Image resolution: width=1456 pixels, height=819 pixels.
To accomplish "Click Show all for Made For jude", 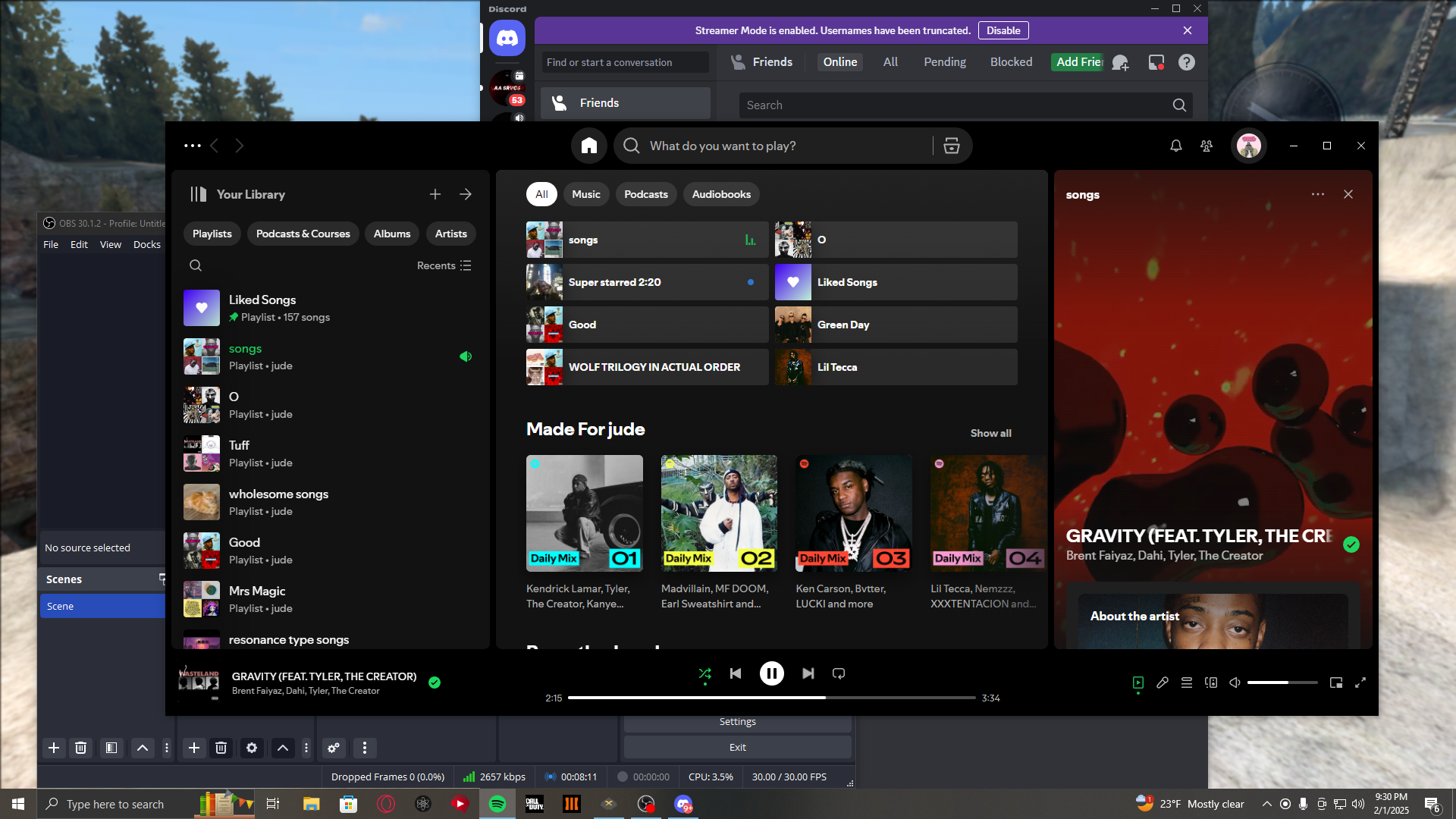I will [x=990, y=433].
